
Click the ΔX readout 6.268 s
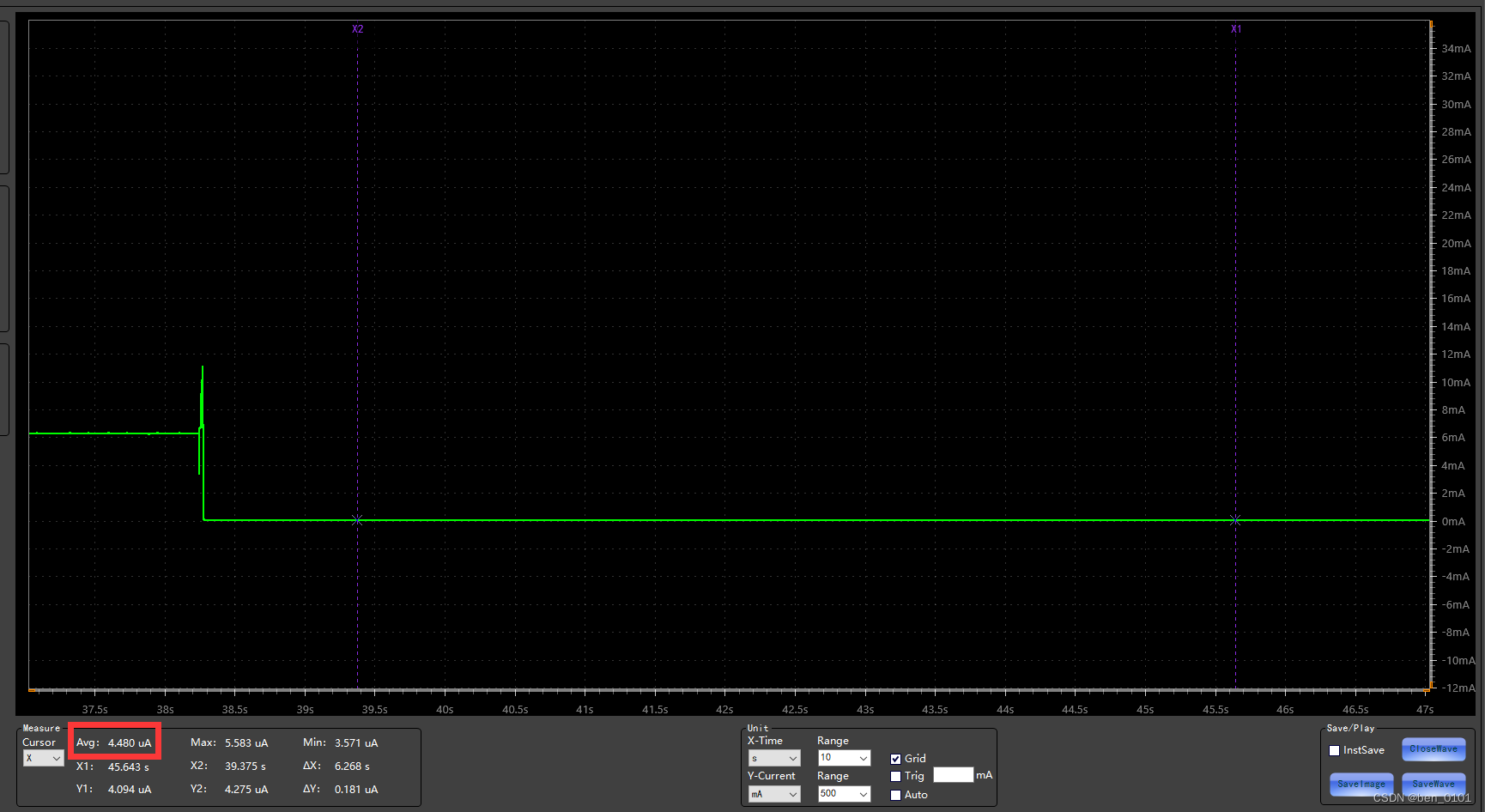(352, 767)
